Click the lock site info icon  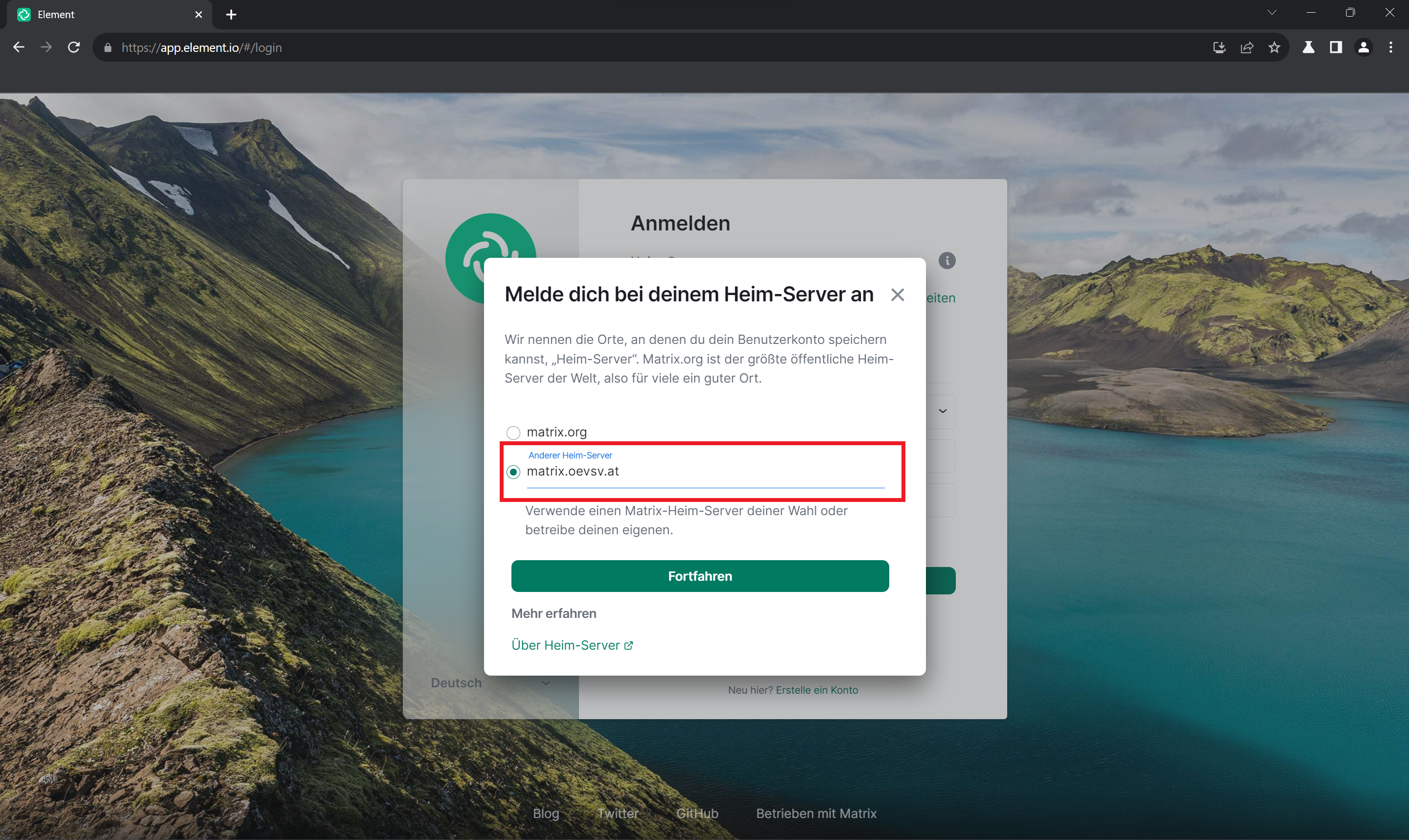(108, 47)
